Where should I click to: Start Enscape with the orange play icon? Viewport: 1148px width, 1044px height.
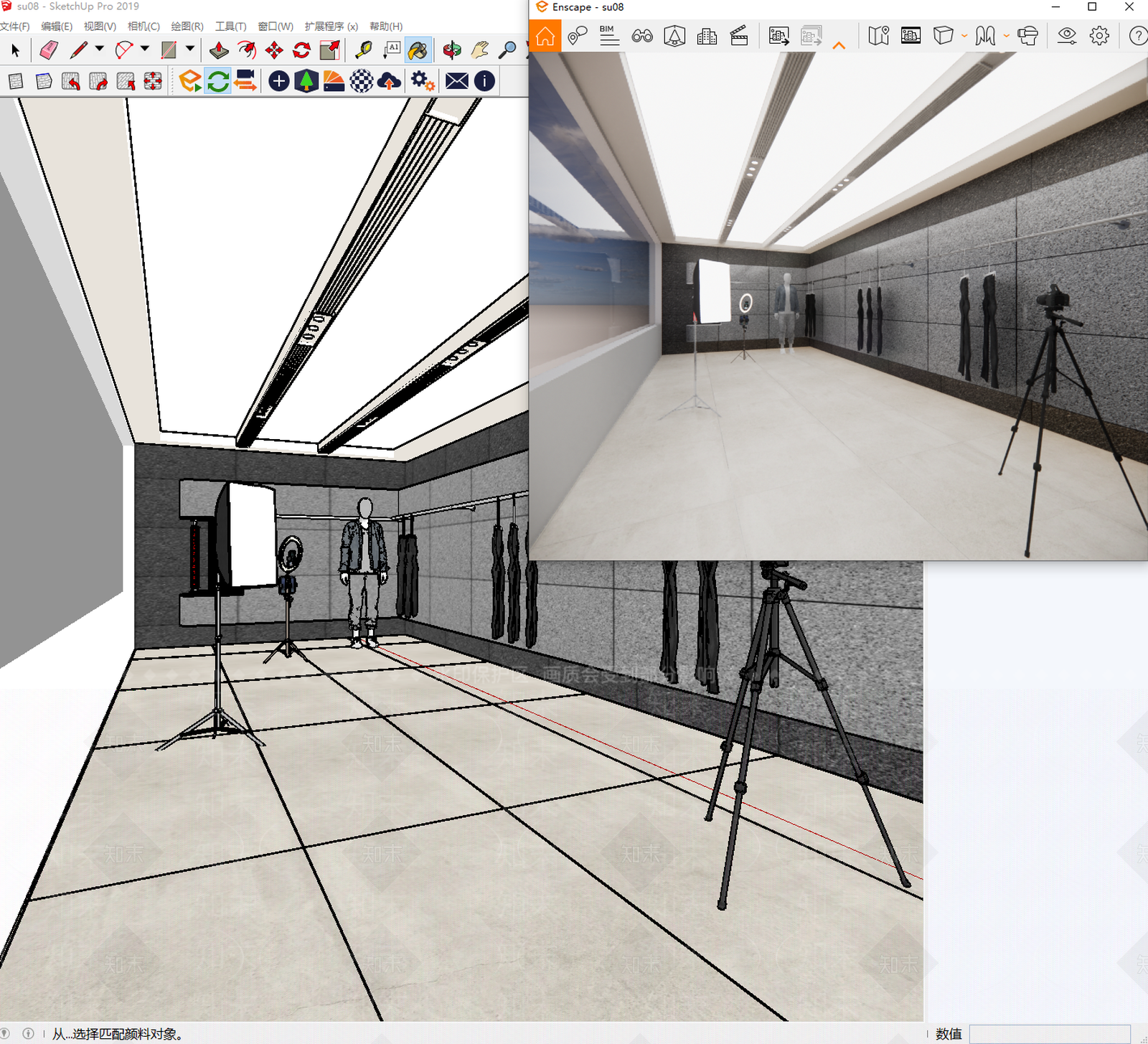(190, 81)
